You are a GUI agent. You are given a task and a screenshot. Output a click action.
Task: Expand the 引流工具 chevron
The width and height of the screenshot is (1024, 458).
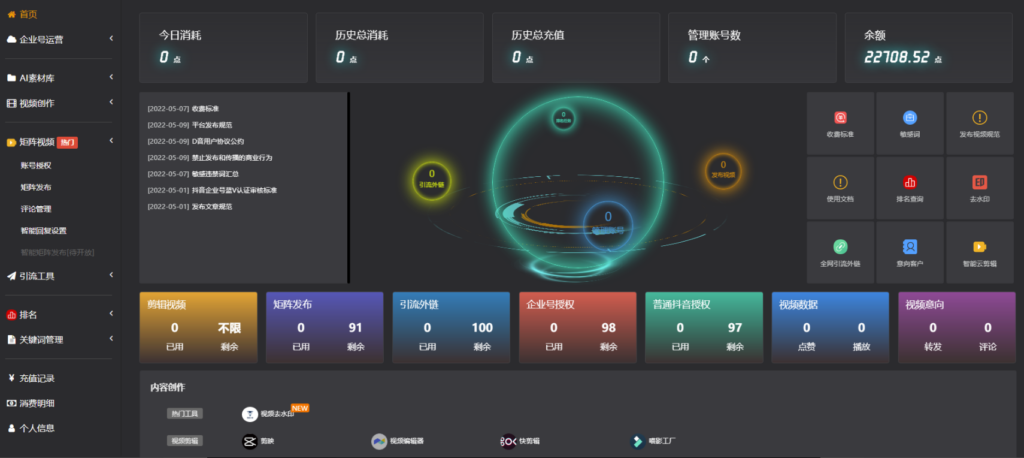coord(111,275)
